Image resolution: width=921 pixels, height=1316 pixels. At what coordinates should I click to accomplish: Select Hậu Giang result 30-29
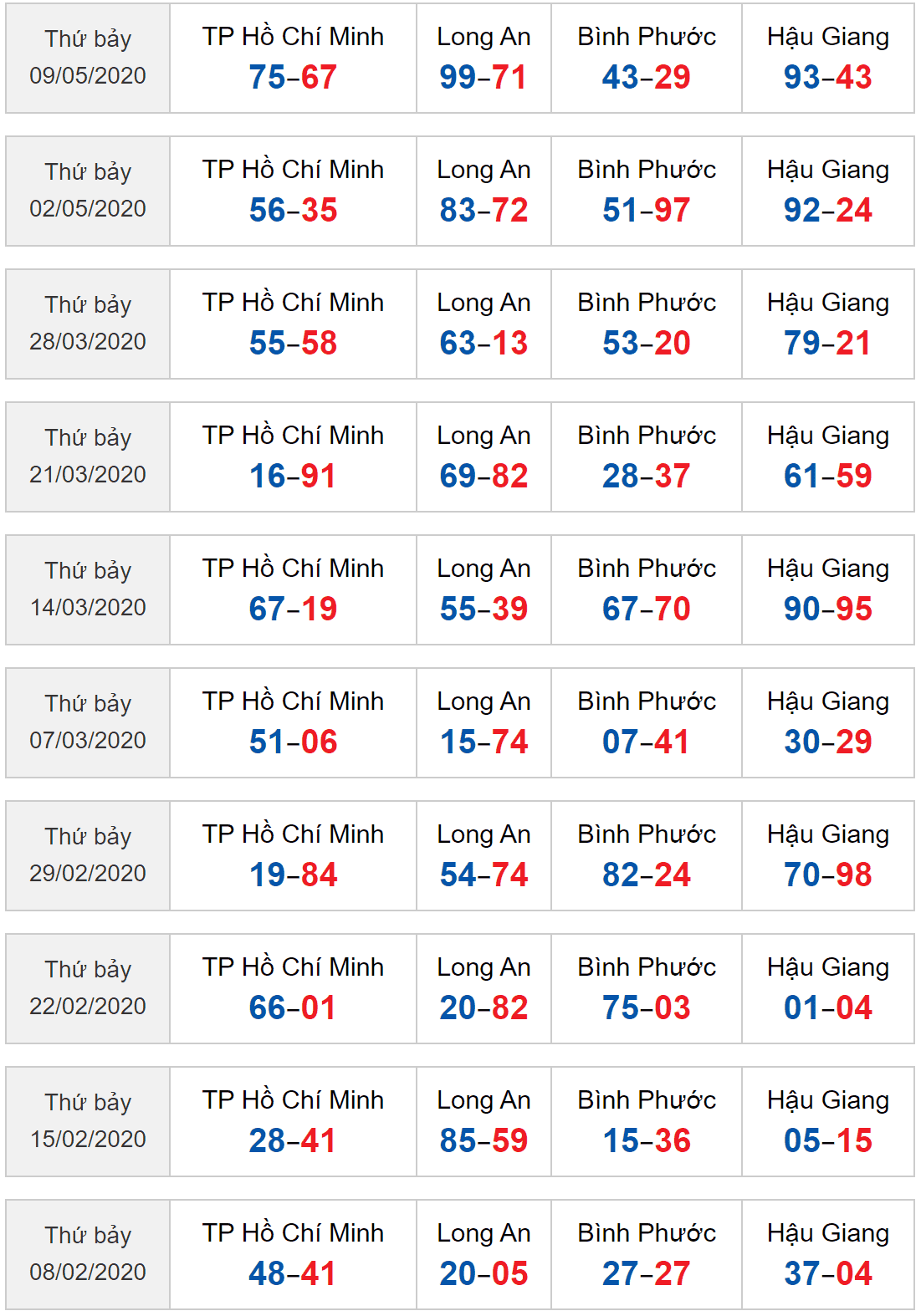(828, 742)
